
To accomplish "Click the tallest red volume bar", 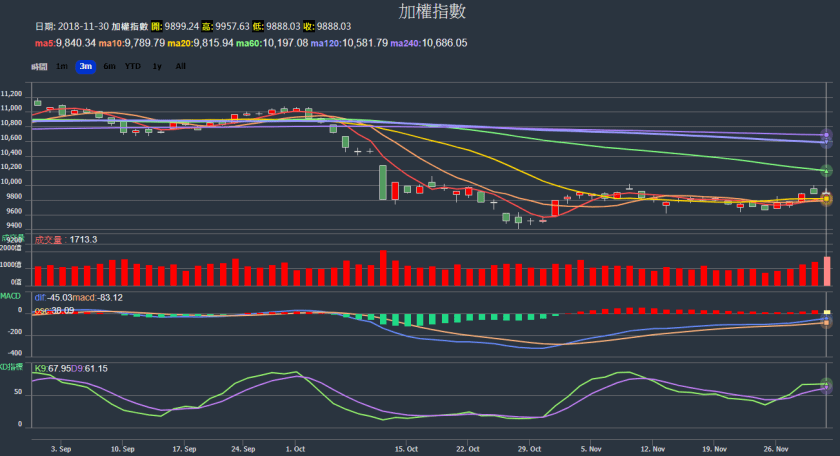I will [x=383, y=268].
